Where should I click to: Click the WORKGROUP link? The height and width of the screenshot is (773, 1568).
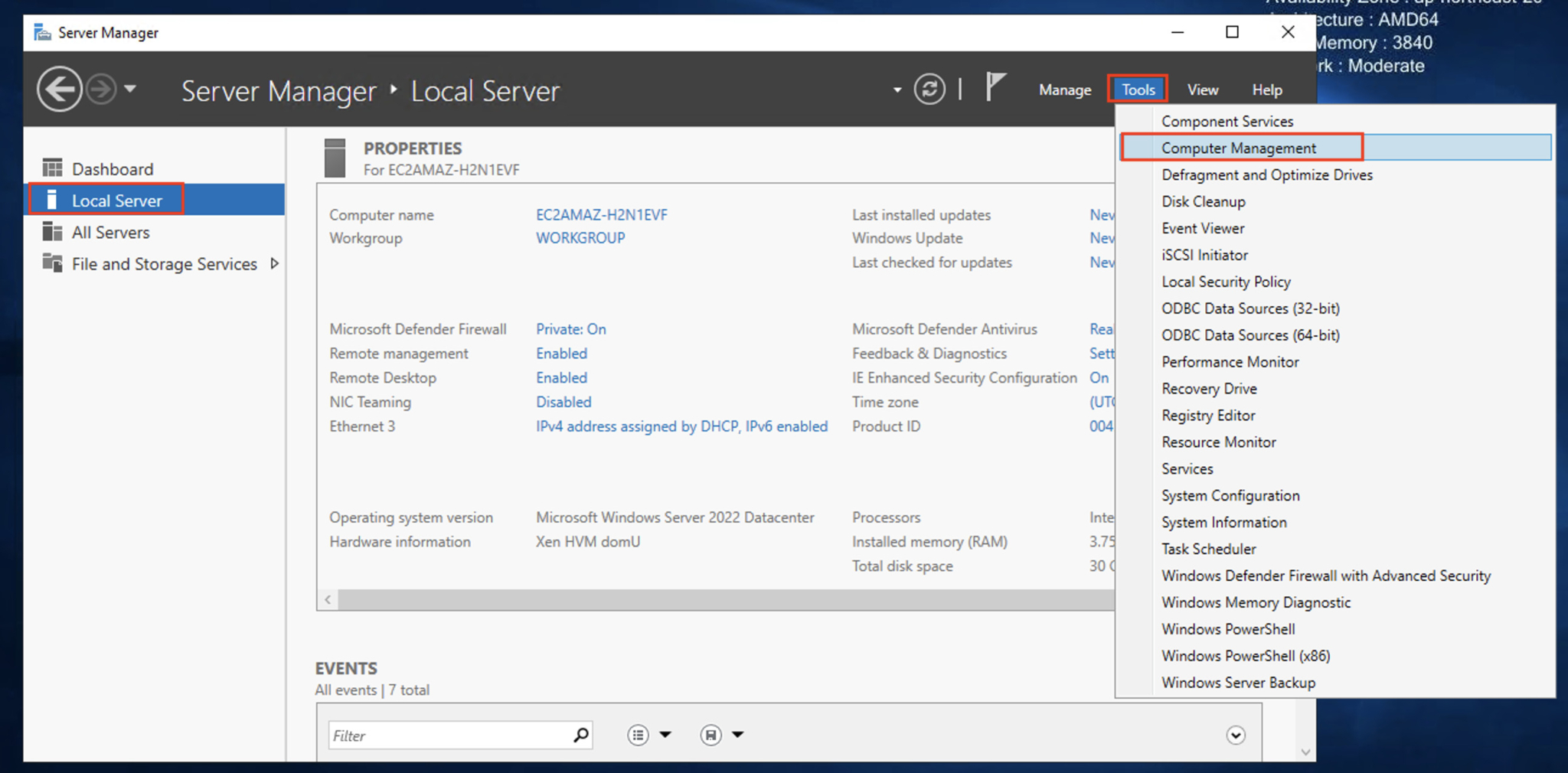(580, 238)
